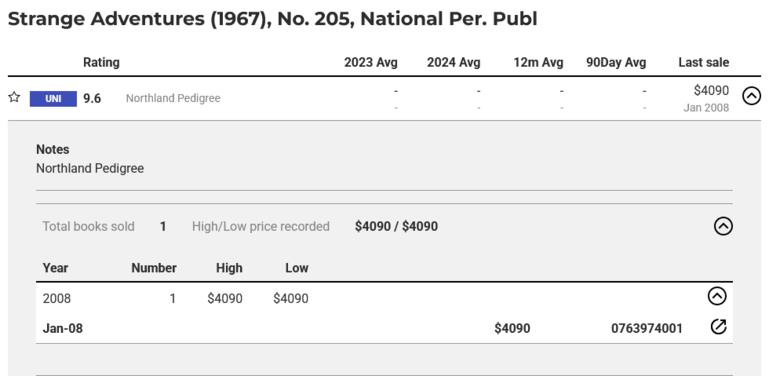
Task: Click the High column header
Action: click(229, 268)
